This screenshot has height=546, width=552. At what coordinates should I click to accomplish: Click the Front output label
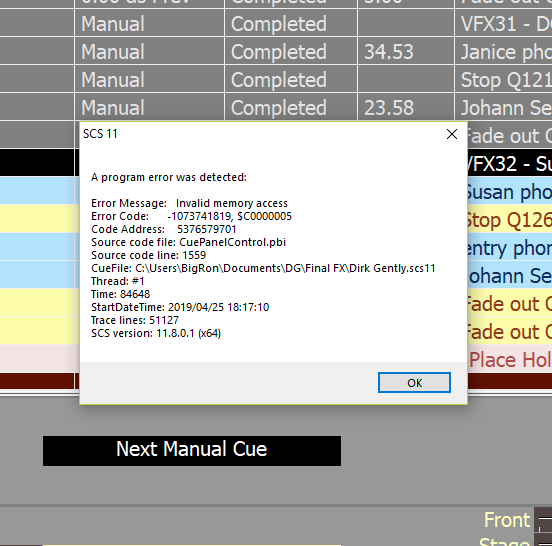coord(507,520)
